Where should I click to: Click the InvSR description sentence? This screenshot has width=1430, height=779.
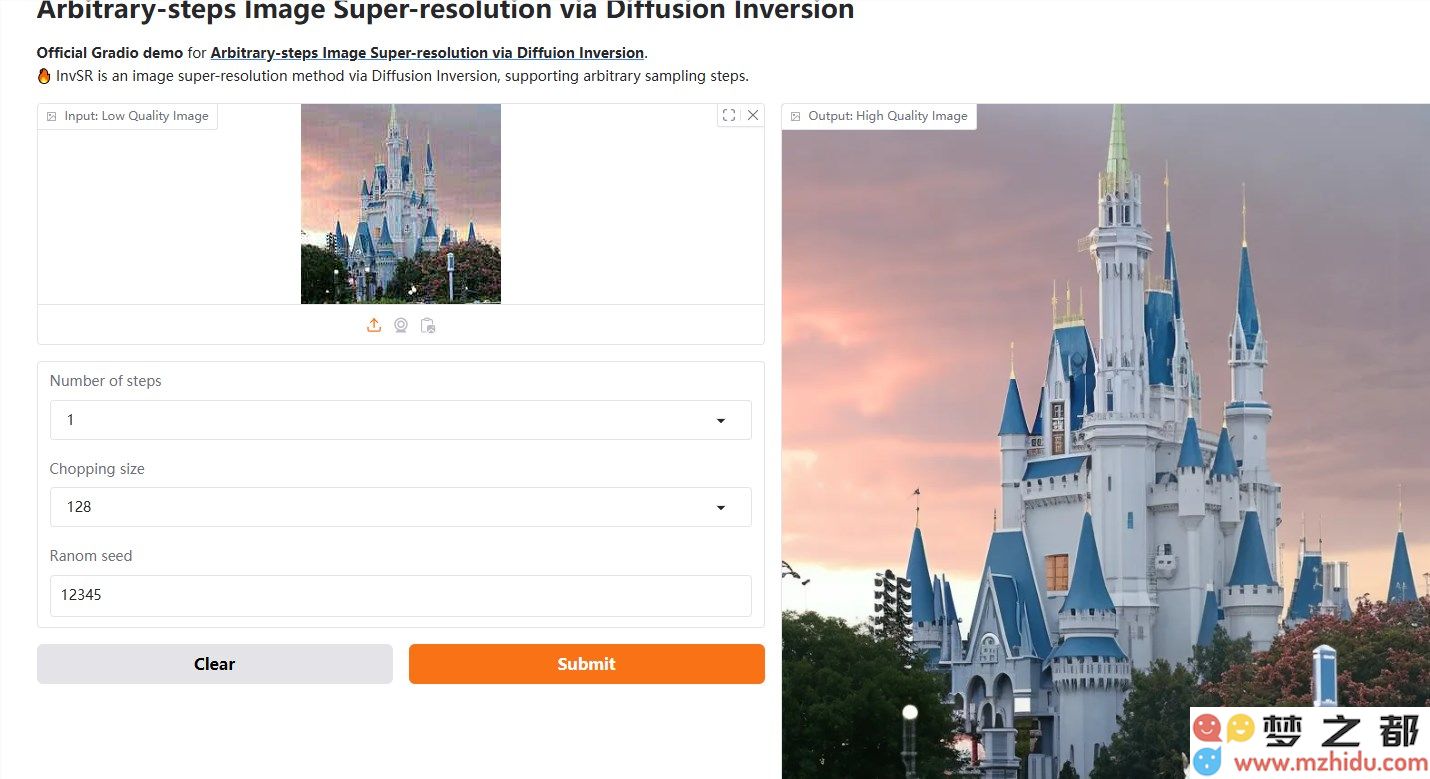(x=402, y=76)
